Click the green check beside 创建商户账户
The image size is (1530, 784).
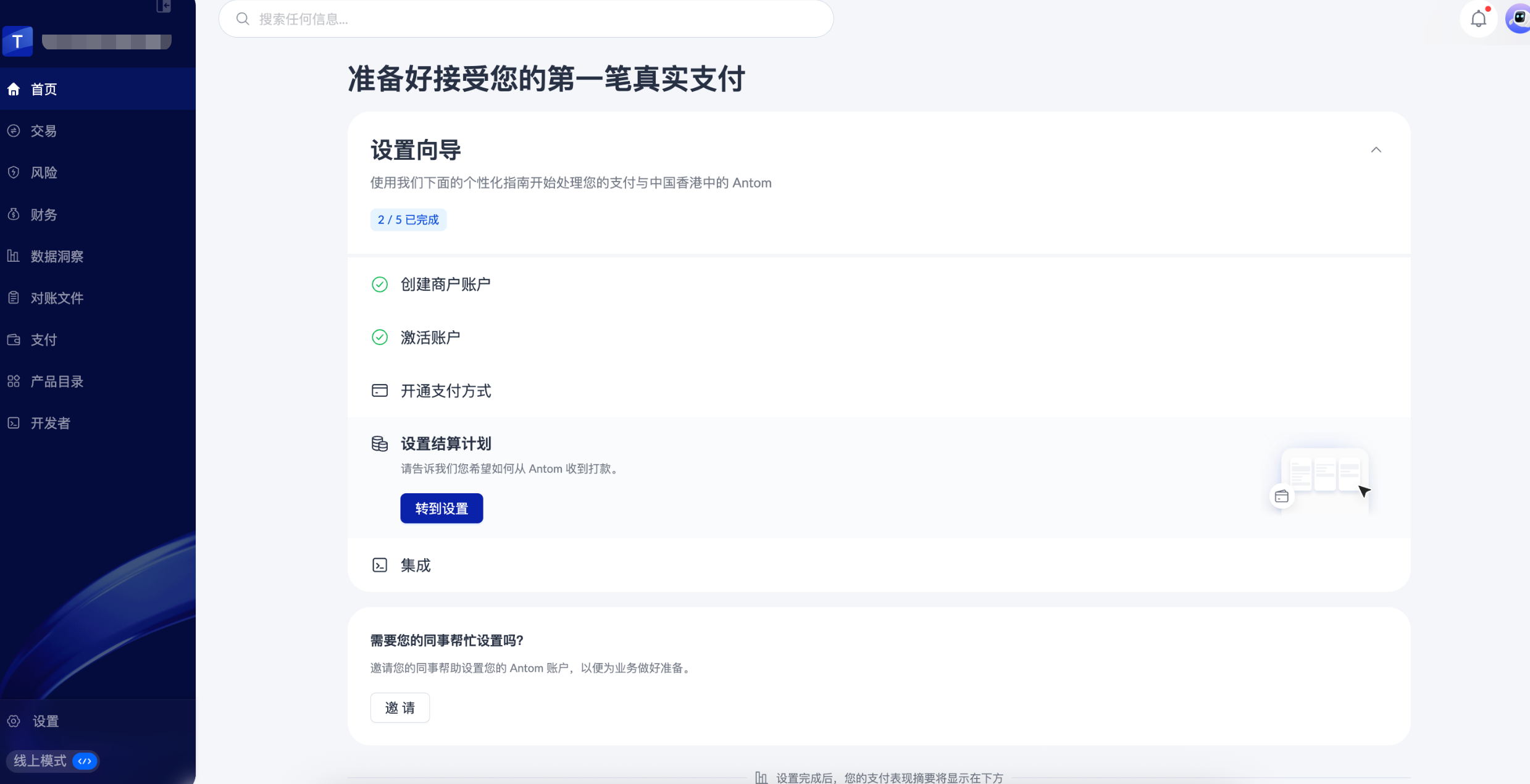pos(380,284)
